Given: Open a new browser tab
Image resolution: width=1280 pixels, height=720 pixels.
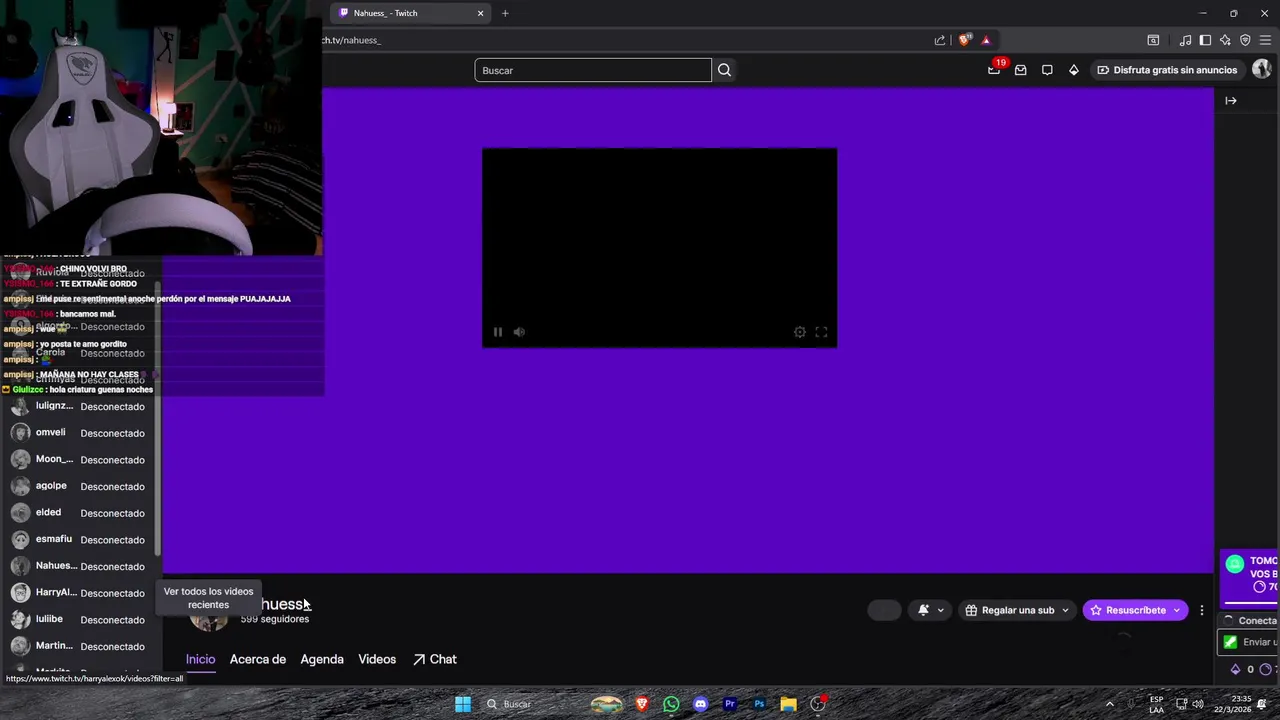Looking at the screenshot, I should (x=505, y=13).
